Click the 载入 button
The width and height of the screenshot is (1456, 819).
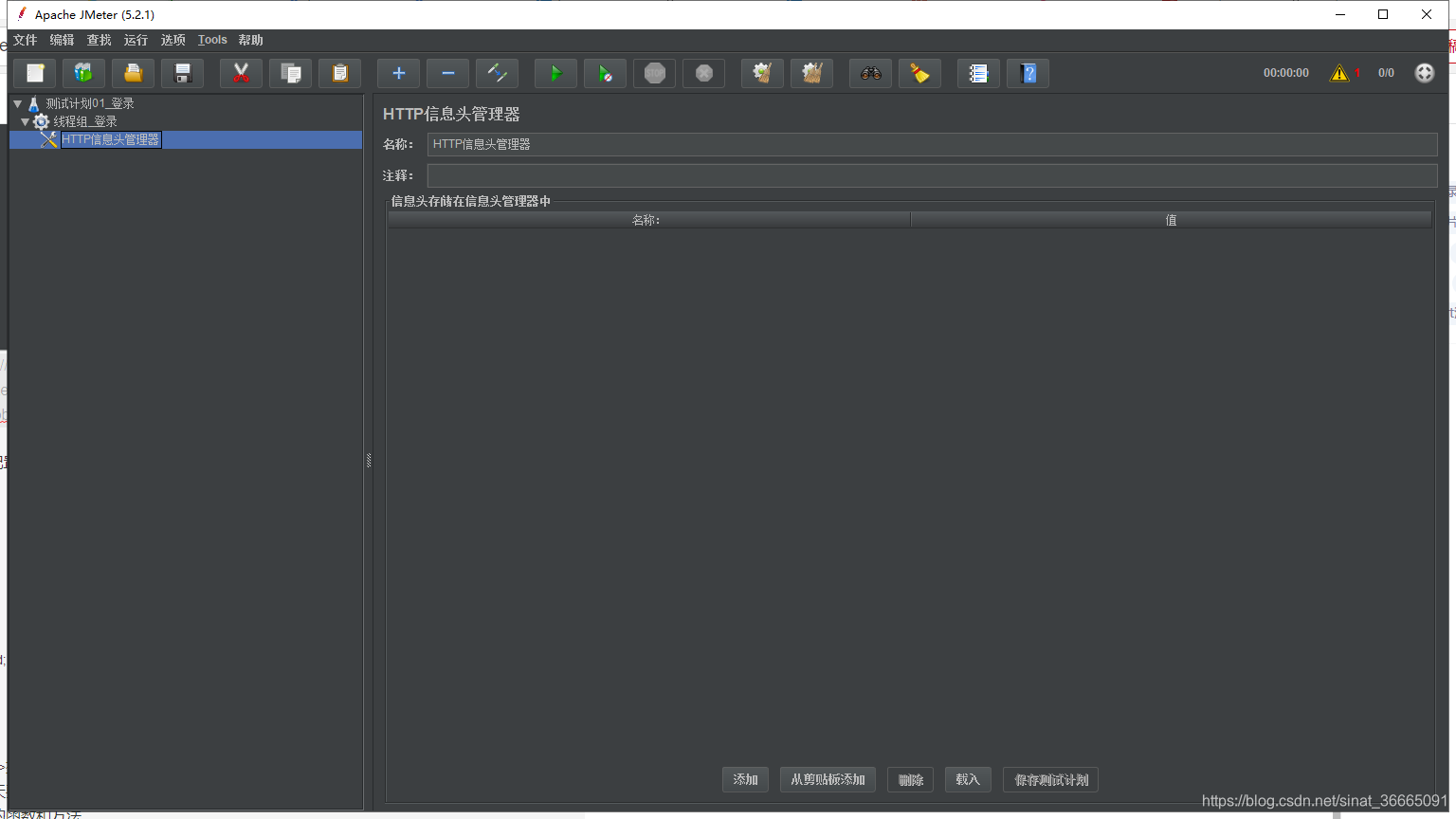[x=968, y=779]
